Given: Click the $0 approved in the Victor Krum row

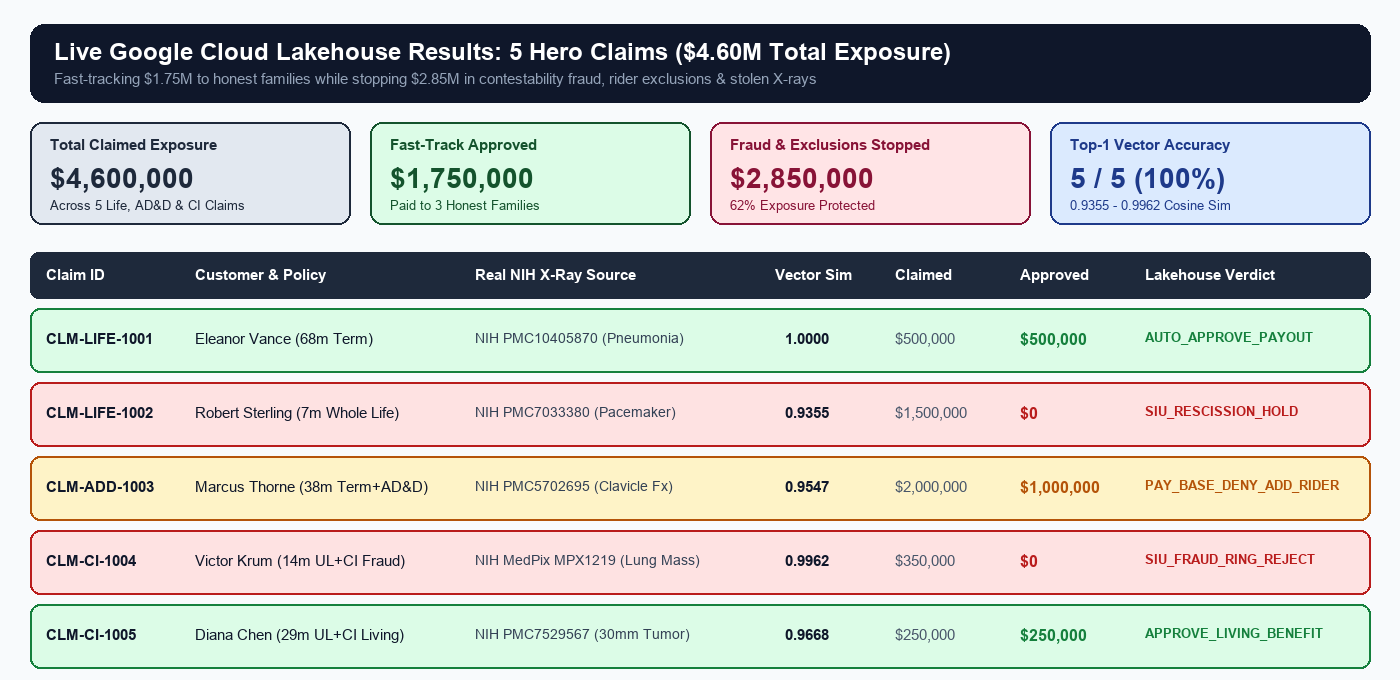Looking at the screenshot, I should (x=1029, y=561).
